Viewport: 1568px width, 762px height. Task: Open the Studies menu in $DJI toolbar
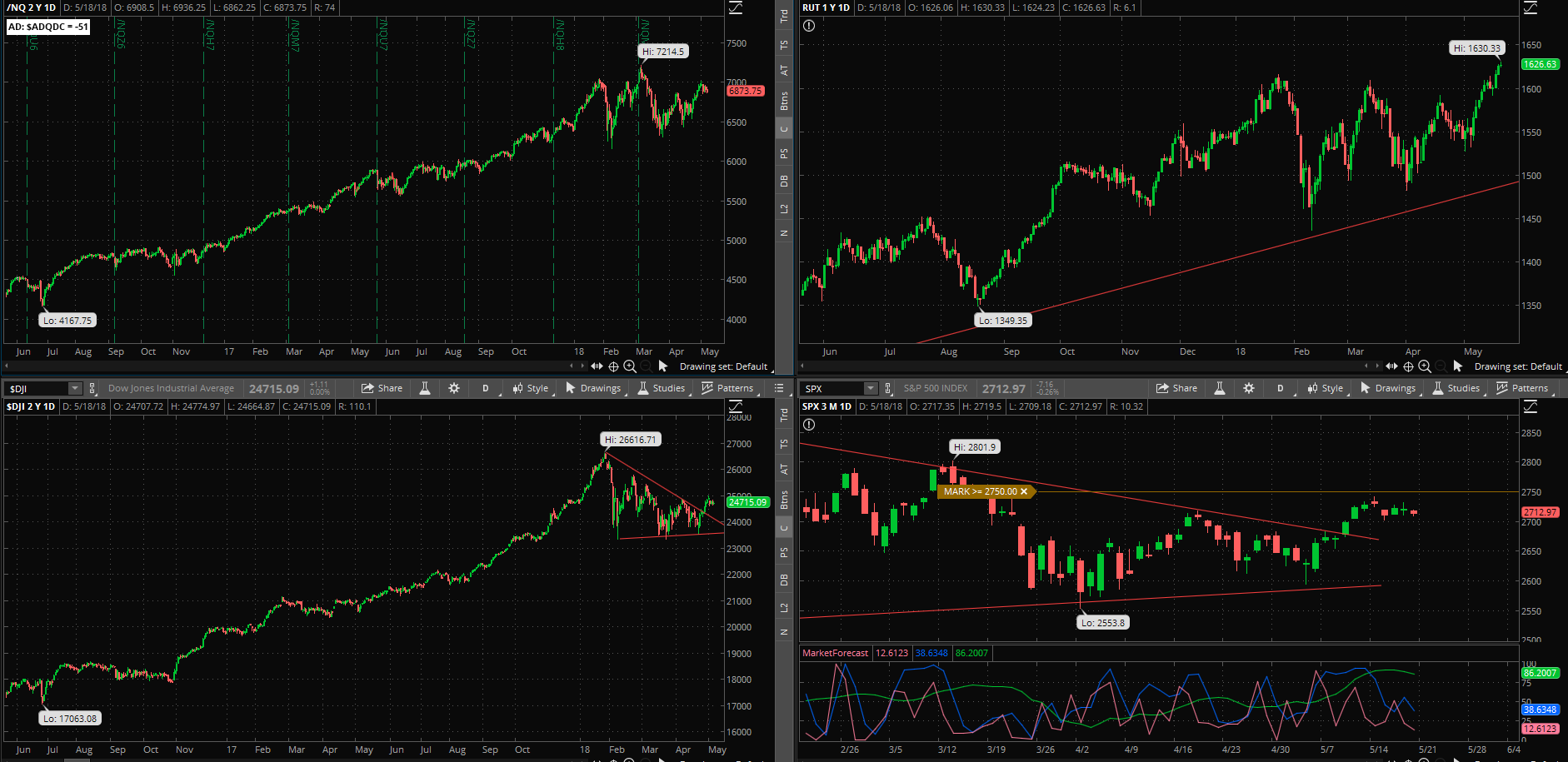662,388
